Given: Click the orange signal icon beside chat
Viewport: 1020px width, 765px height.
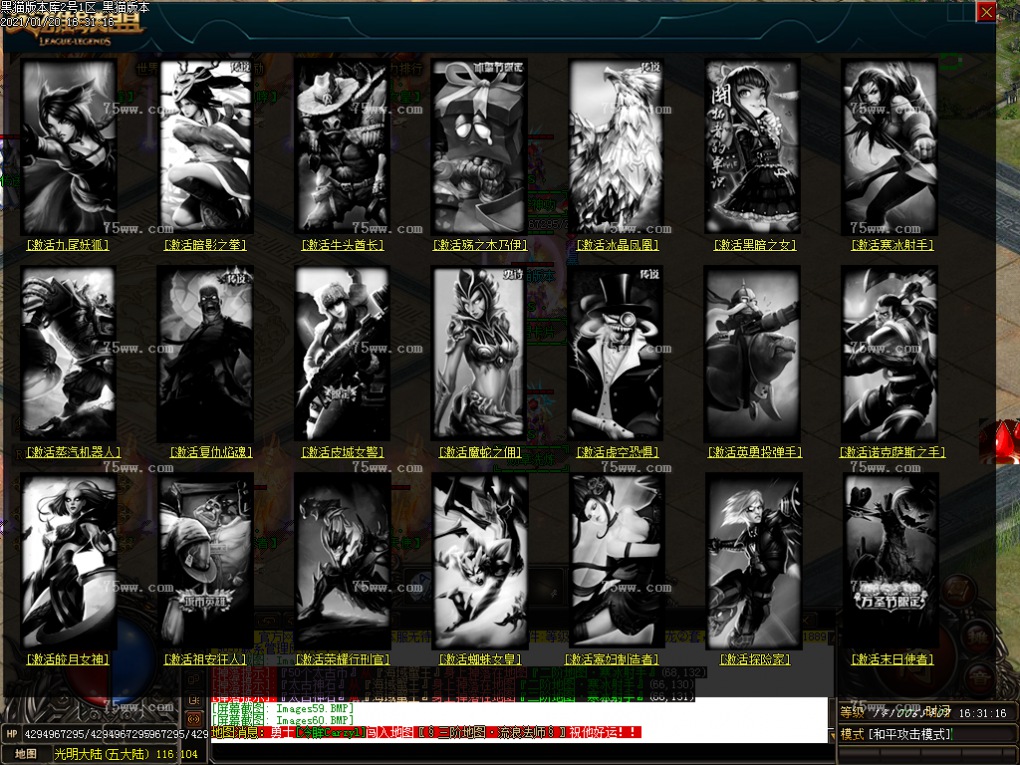Looking at the screenshot, I should click(194, 719).
